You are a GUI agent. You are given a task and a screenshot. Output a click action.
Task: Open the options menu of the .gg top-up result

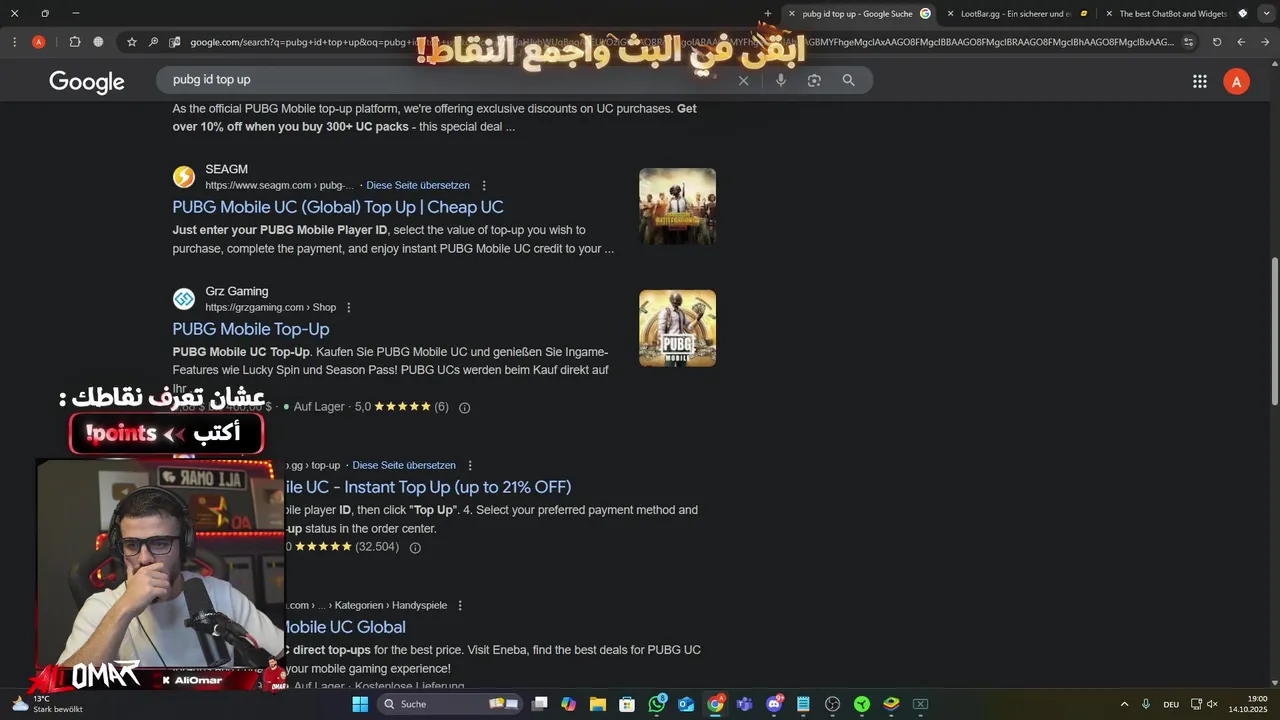click(x=470, y=465)
